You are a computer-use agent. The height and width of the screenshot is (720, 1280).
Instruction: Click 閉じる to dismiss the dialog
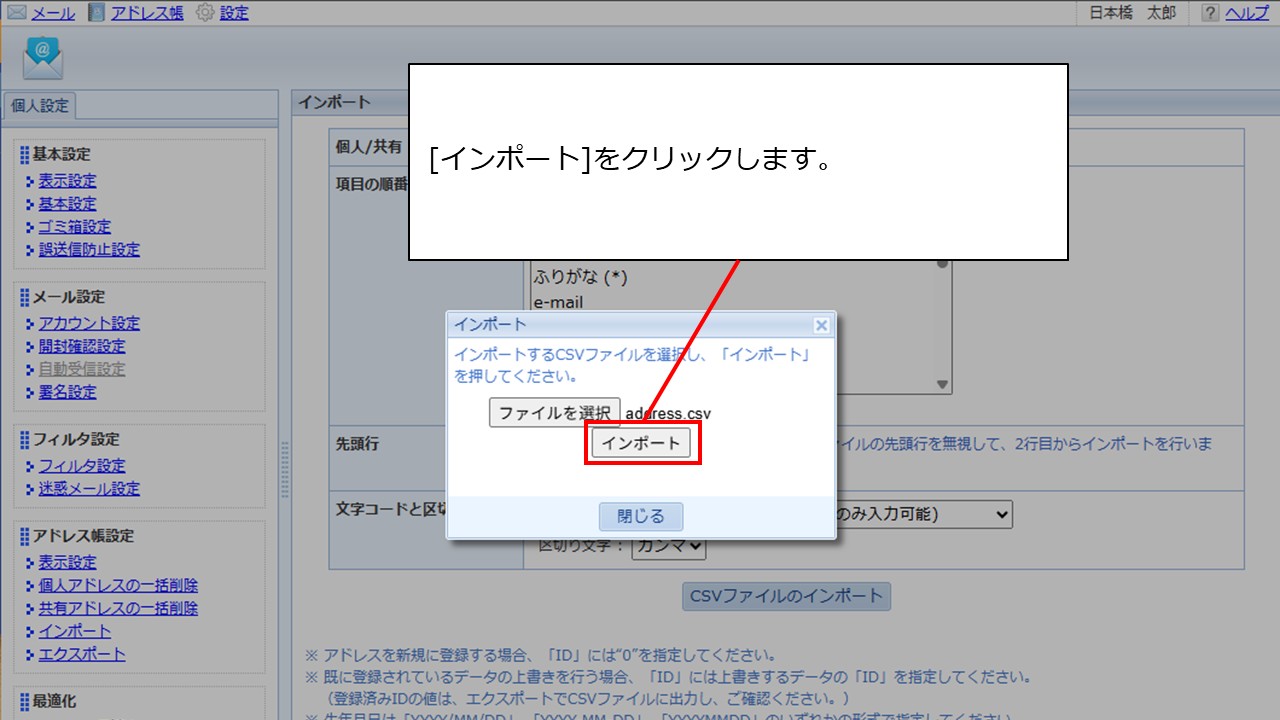[641, 516]
